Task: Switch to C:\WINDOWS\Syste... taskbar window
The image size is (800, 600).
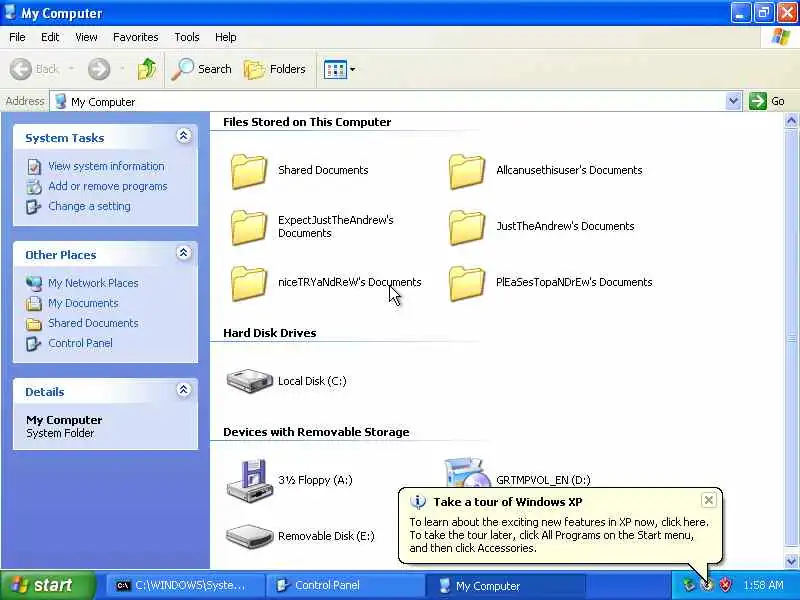Action: pyautogui.click(x=184, y=585)
